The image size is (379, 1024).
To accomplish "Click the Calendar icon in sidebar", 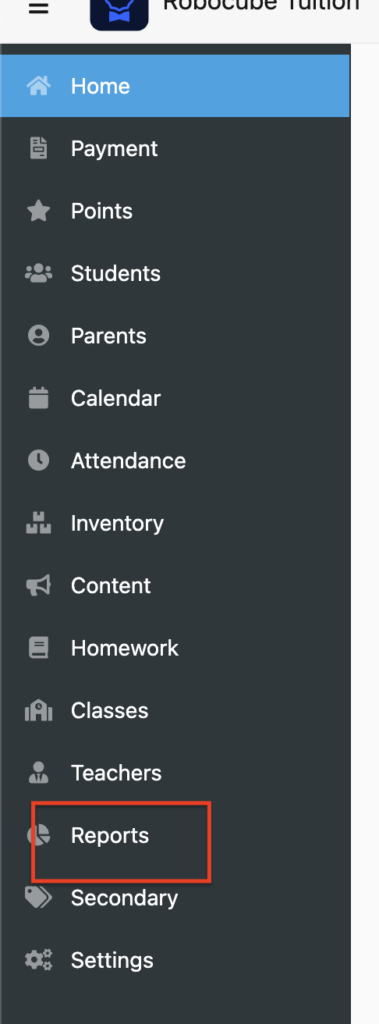I will (x=39, y=398).
